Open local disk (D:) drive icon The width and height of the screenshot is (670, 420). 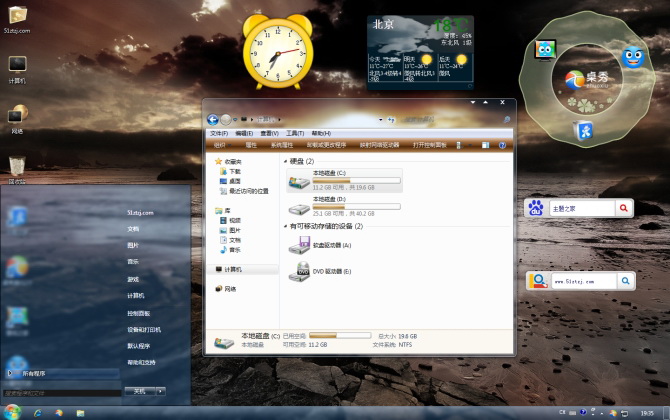pyautogui.click(x=299, y=210)
